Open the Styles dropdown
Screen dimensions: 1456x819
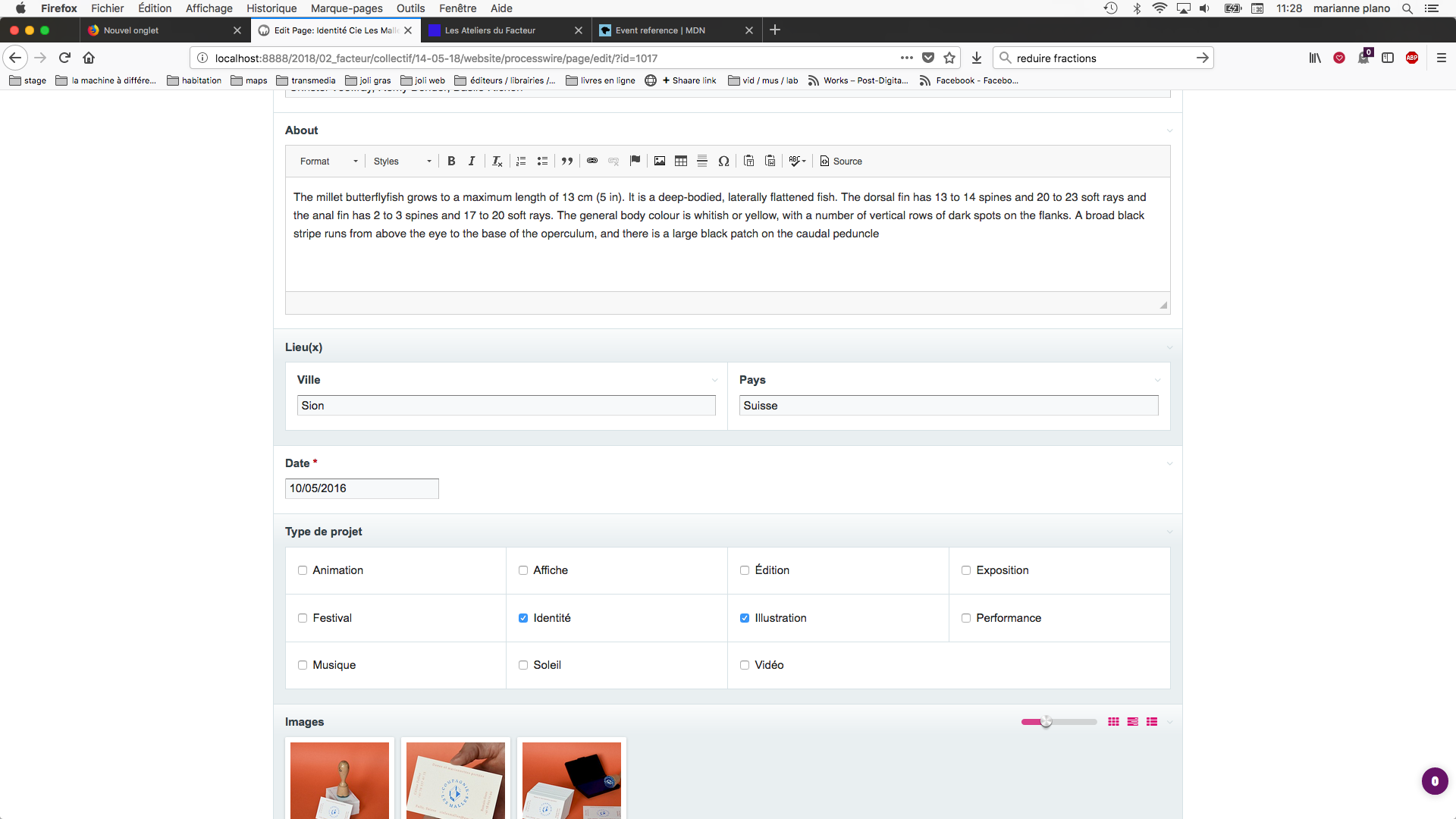402,162
